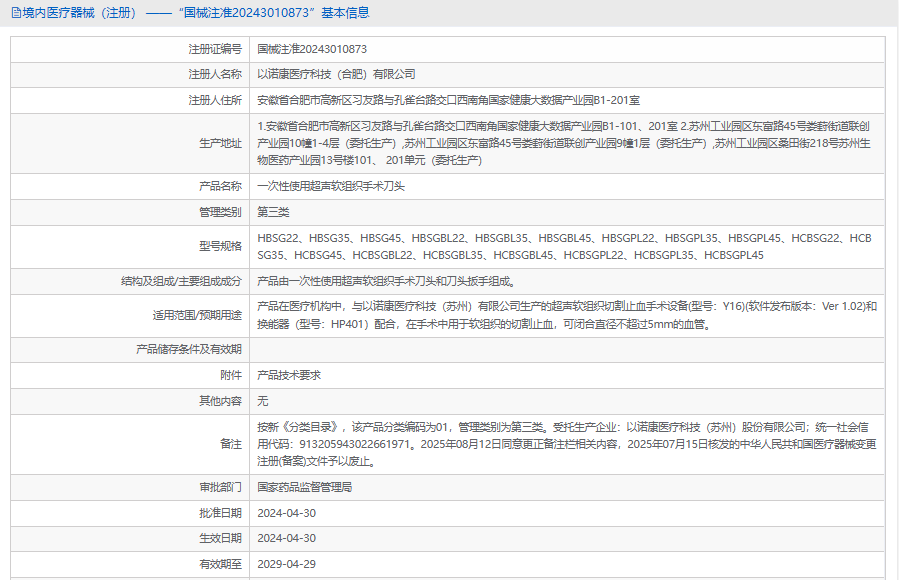Select the 国家药品监督管理局 value
Image resolution: width=899 pixels, height=580 pixels.
click(x=304, y=487)
